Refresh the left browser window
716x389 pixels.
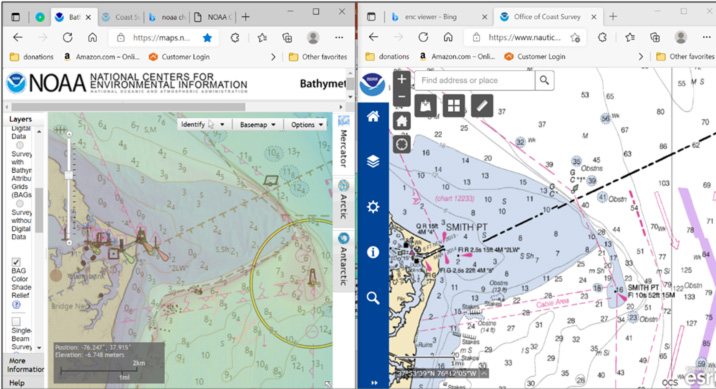[68, 37]
